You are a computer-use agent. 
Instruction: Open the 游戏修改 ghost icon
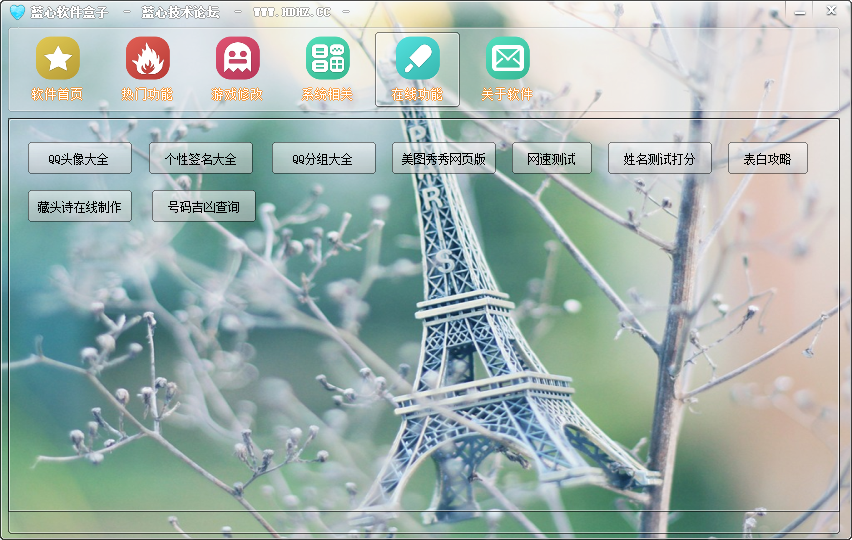[237, 59]
